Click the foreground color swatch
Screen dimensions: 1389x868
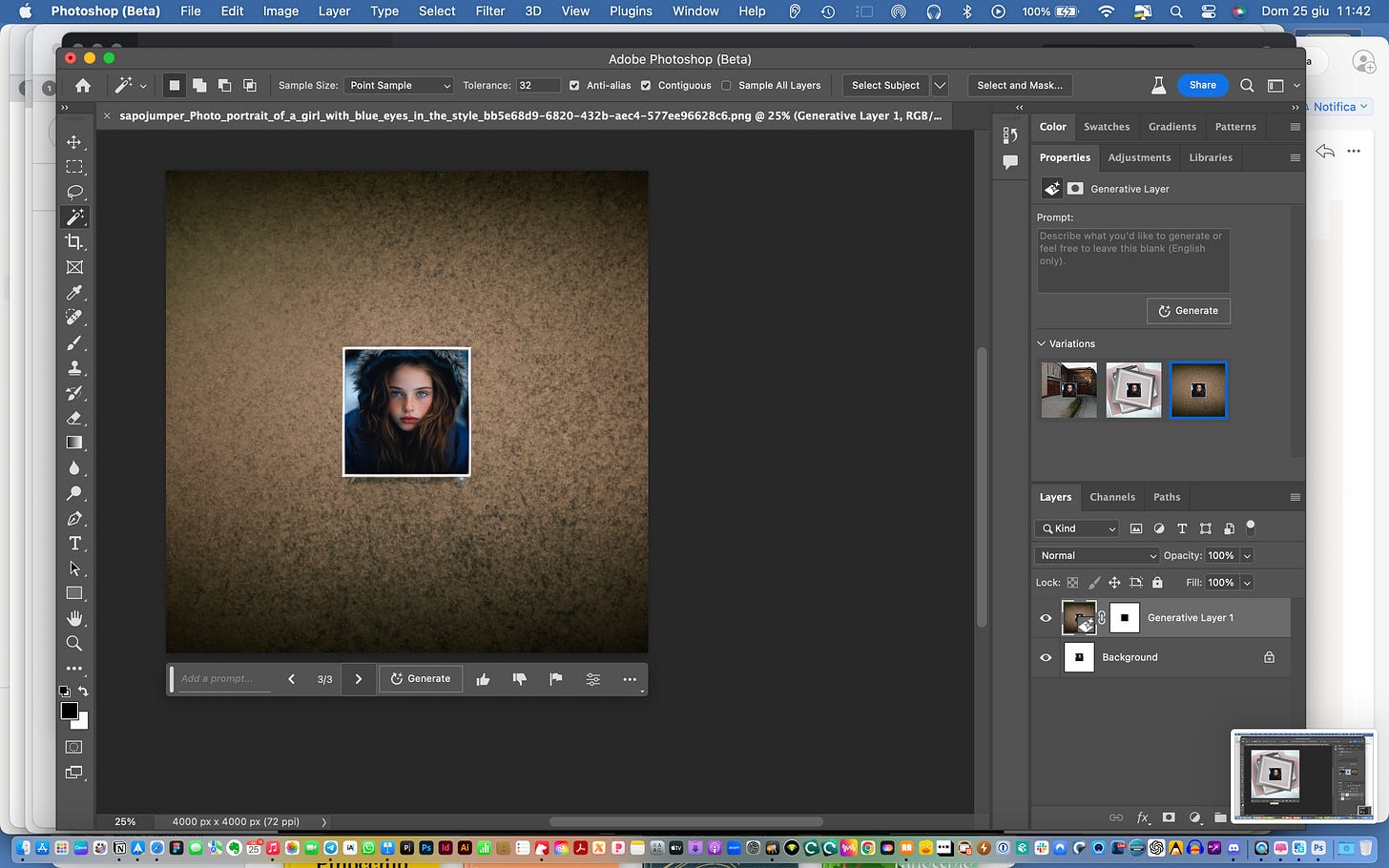(x=70, y=712)
